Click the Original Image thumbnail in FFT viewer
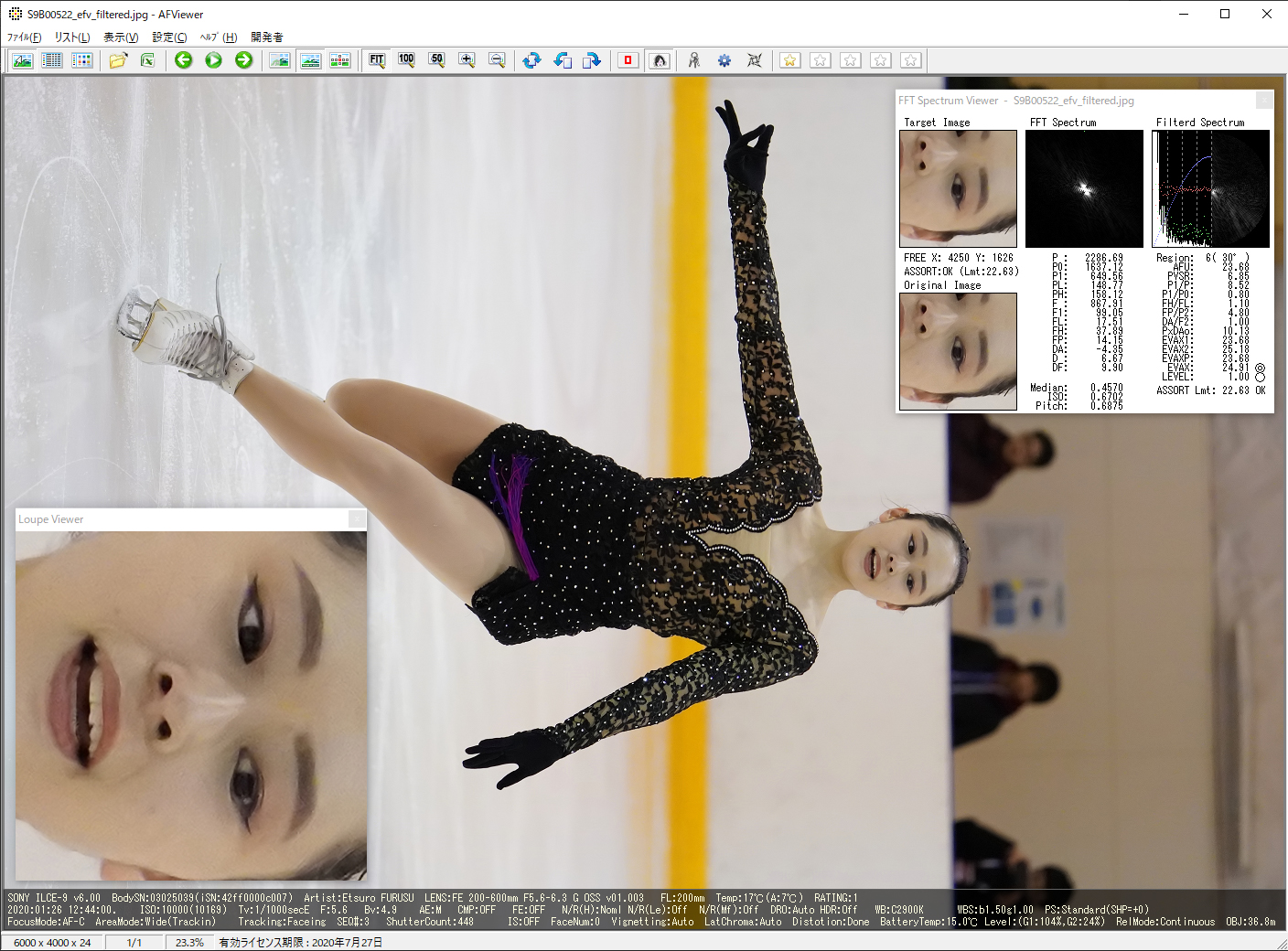Viewport: 1288px width, 951px height. (x=958, y=351)
